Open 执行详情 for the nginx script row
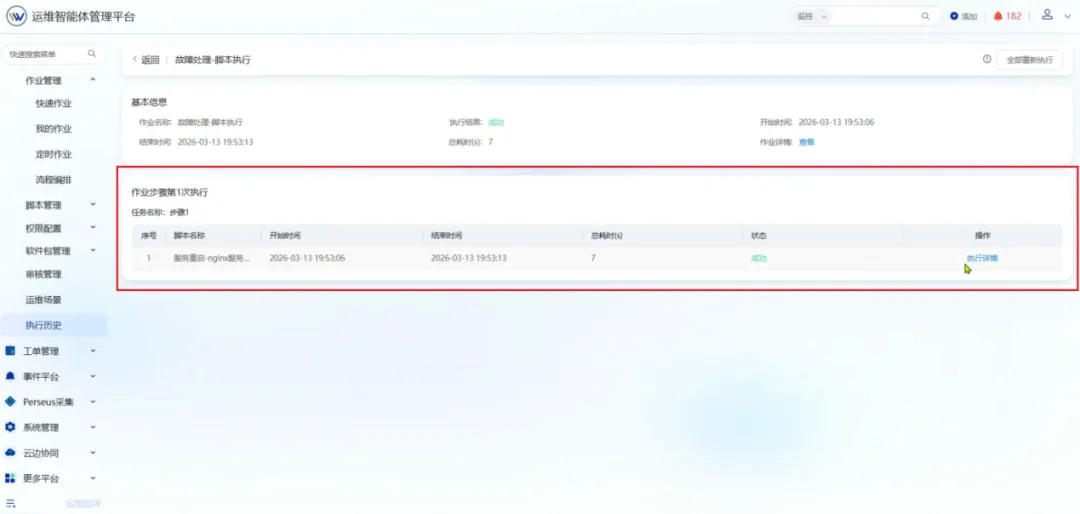1080x514 pixels. coord(982,258)
